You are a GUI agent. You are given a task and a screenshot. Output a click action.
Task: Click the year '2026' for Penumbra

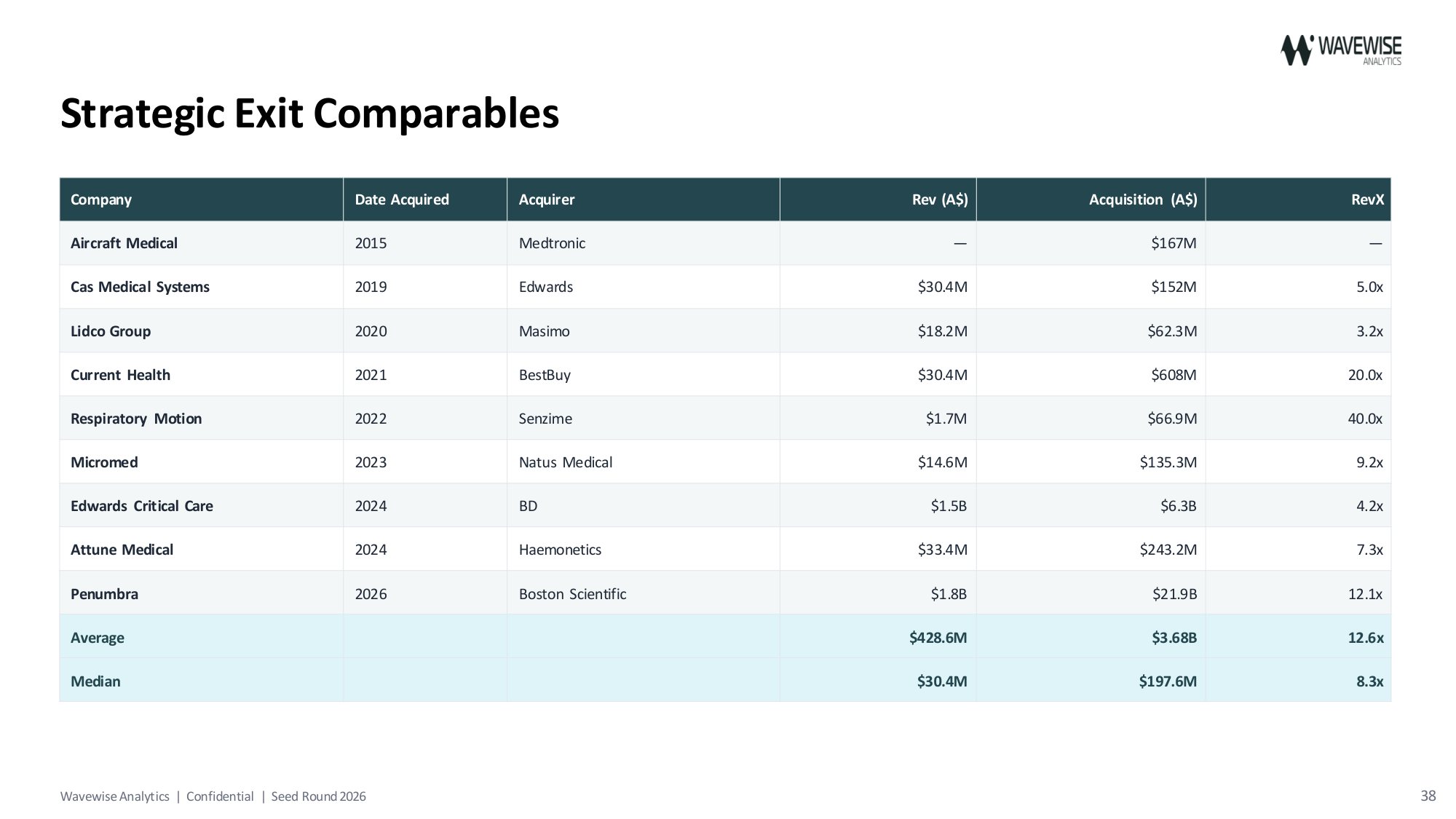click(371, 594)
